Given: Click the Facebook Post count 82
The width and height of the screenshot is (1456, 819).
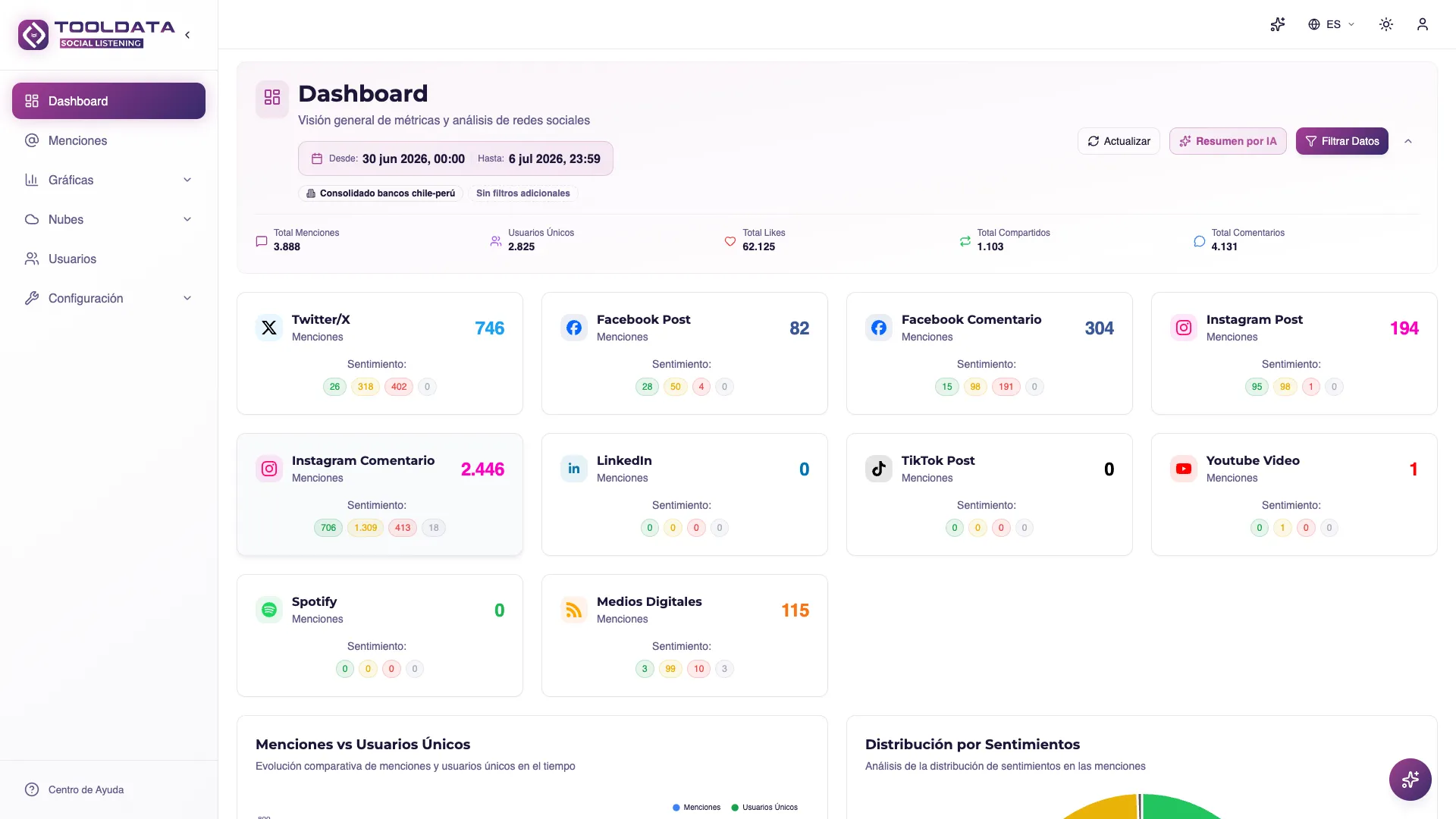Looking at the screenshot, I should pyautogui.click(x=799, y=328).
